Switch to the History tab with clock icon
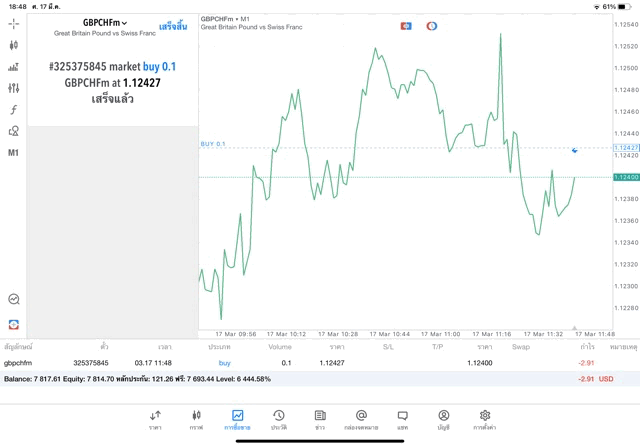Screen dimensions: 640x447 [279, 420]
